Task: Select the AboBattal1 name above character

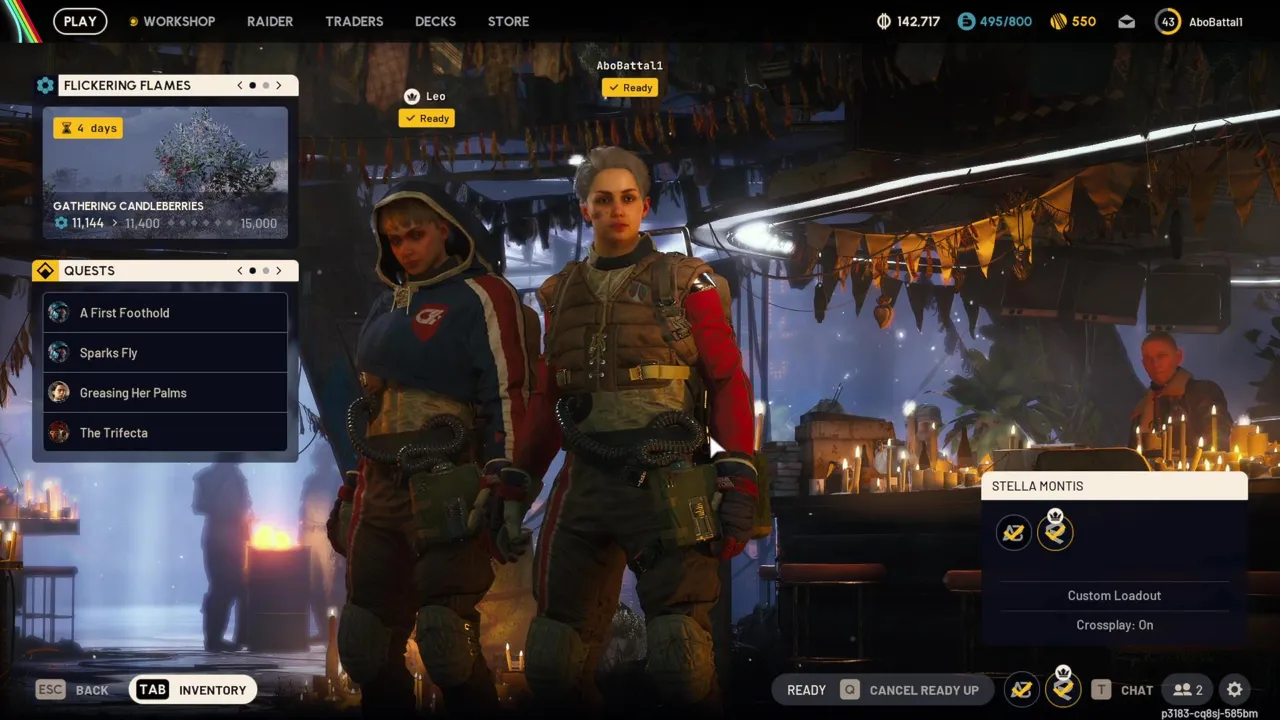Action: [630, 65]
